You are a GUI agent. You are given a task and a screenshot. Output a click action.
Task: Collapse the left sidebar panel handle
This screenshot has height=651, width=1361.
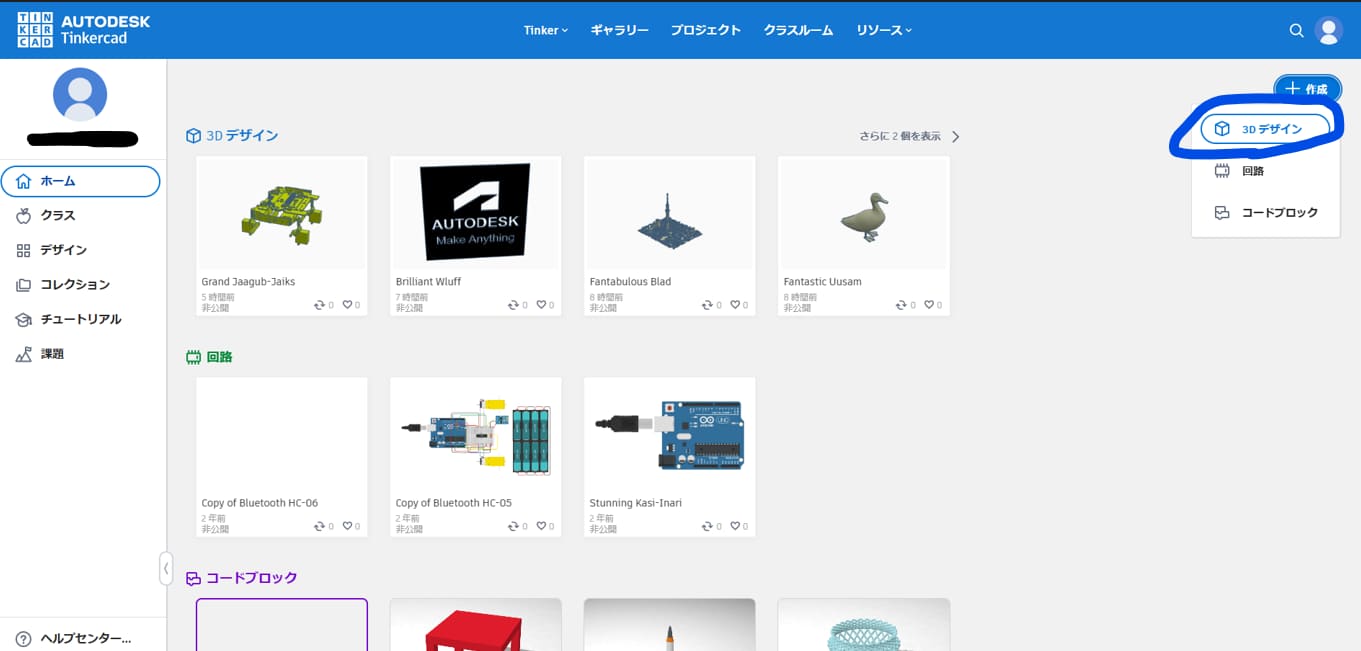point(166,568)
